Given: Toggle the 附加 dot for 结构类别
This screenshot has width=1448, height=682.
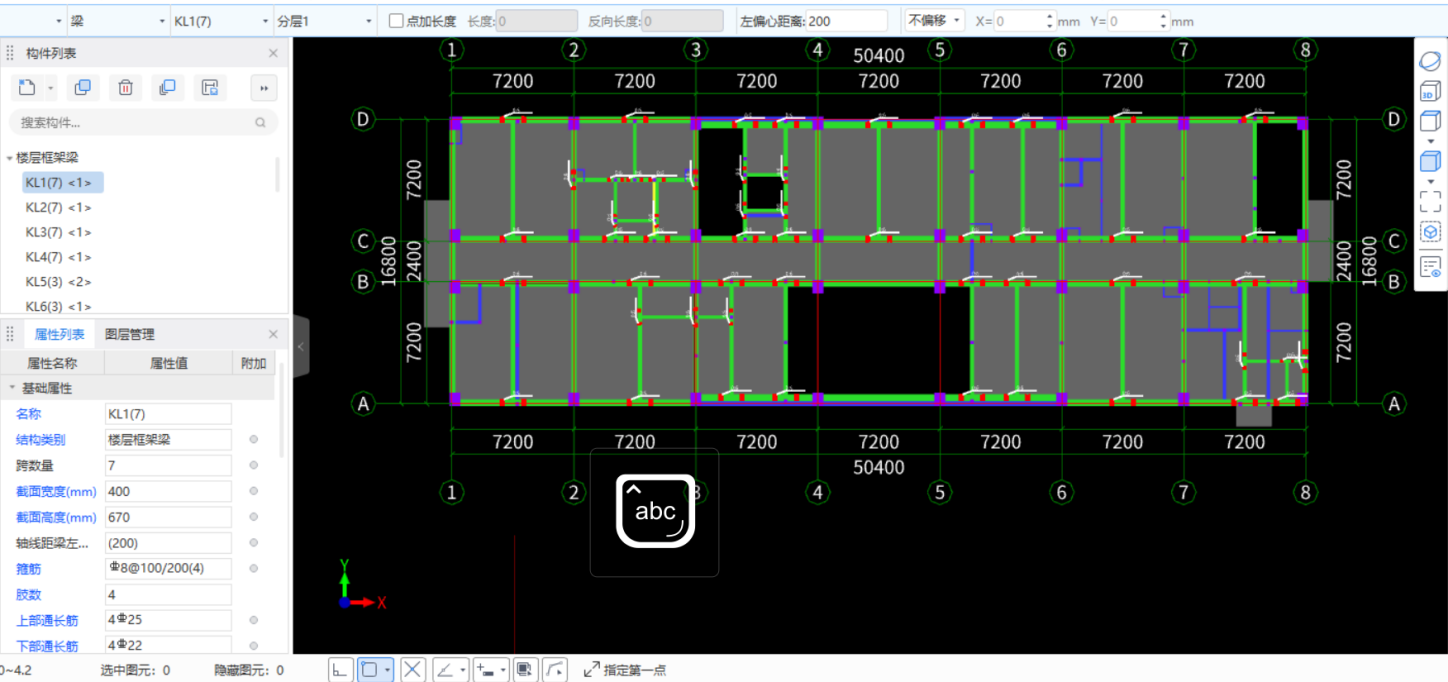Looking at the screenshot, I should point(253,439).
